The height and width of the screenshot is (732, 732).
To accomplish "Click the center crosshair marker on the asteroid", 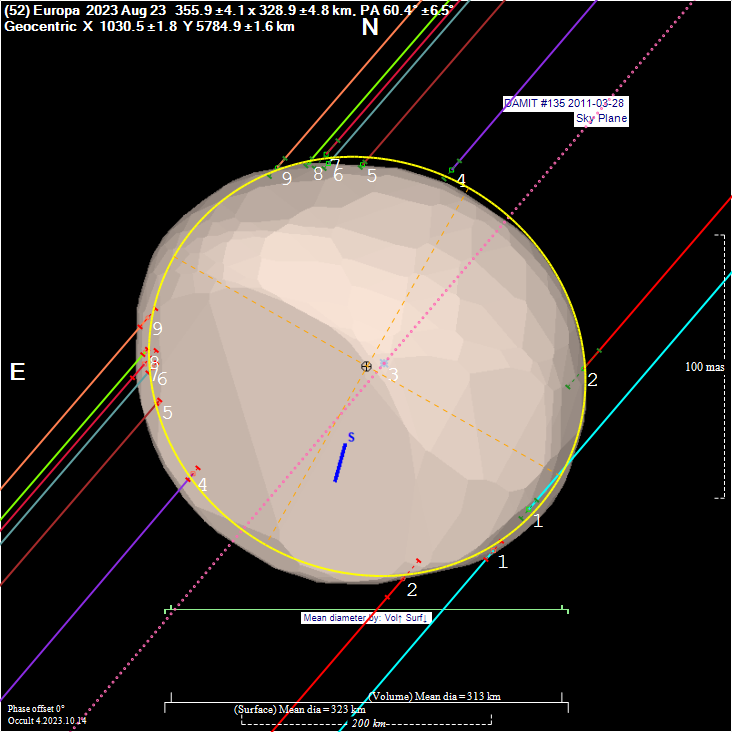I will click(x=367, y=366).
